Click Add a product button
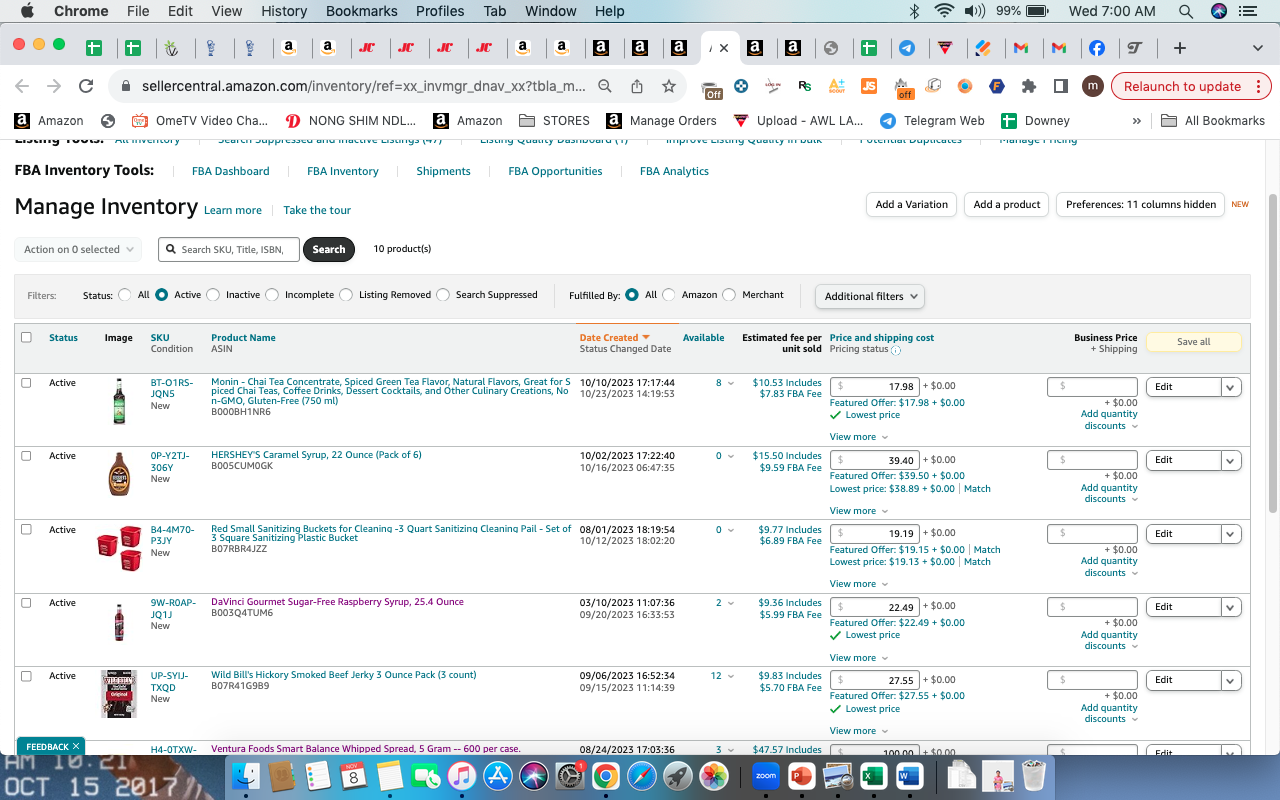The image size is (1280, 800). [1007, 204]
